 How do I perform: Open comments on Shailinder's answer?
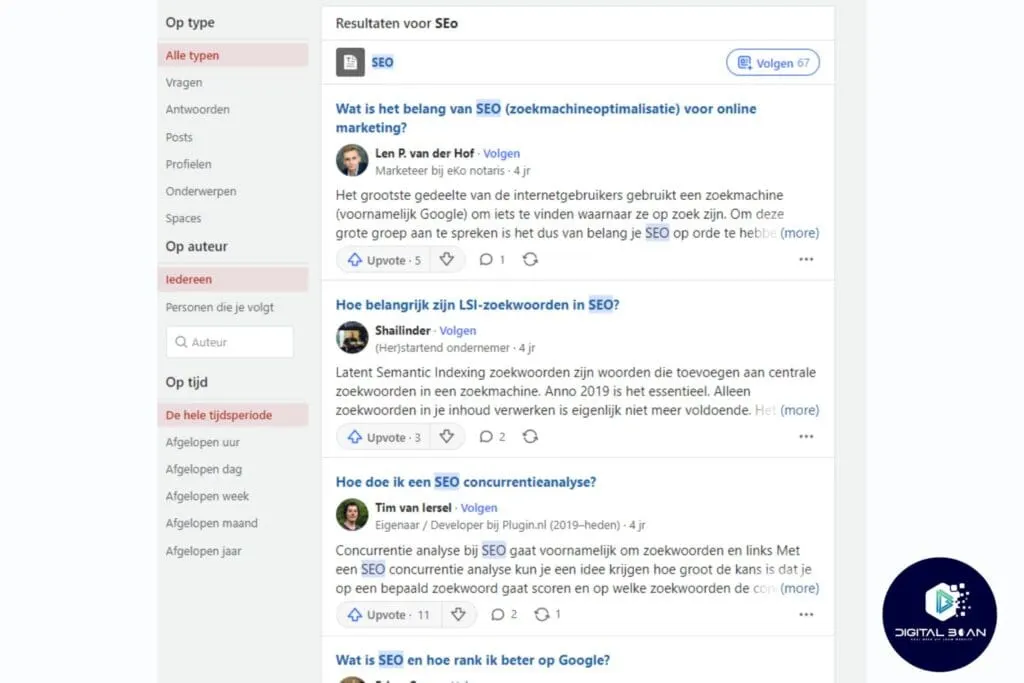pos(492,437)
